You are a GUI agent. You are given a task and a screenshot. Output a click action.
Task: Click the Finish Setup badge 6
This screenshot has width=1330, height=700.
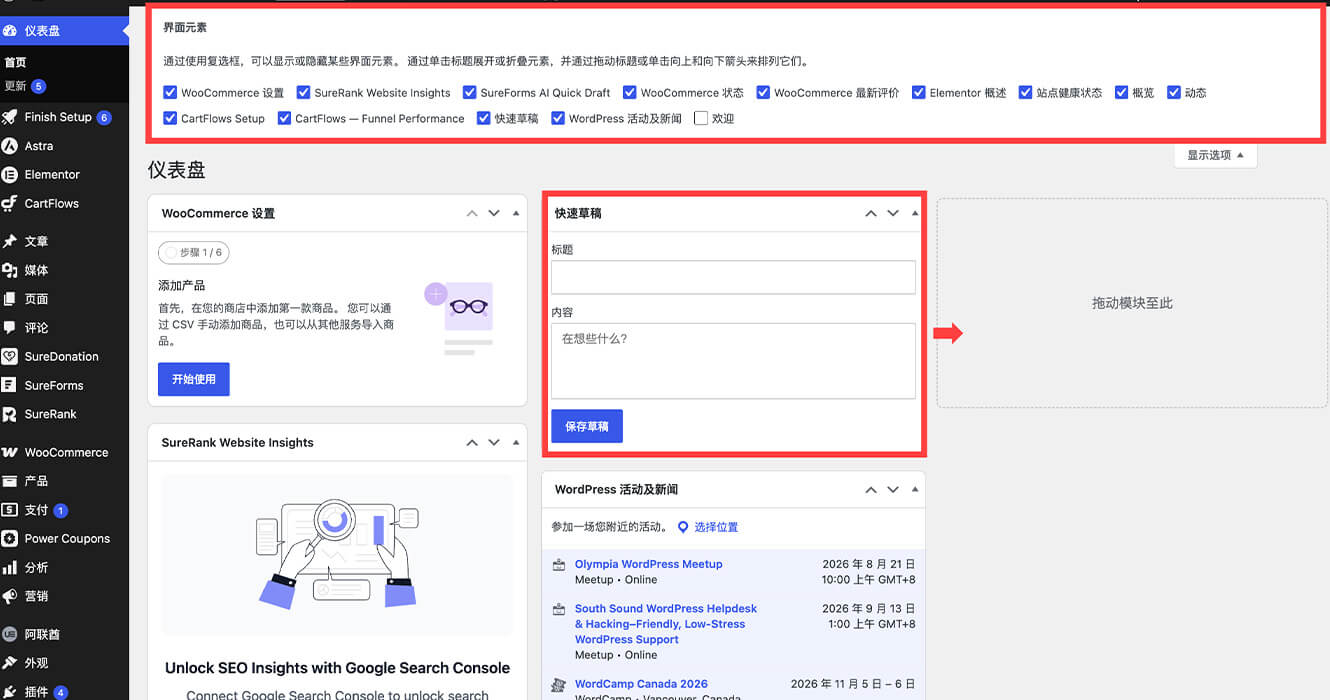pyautogui.click(x=104, y=118)
